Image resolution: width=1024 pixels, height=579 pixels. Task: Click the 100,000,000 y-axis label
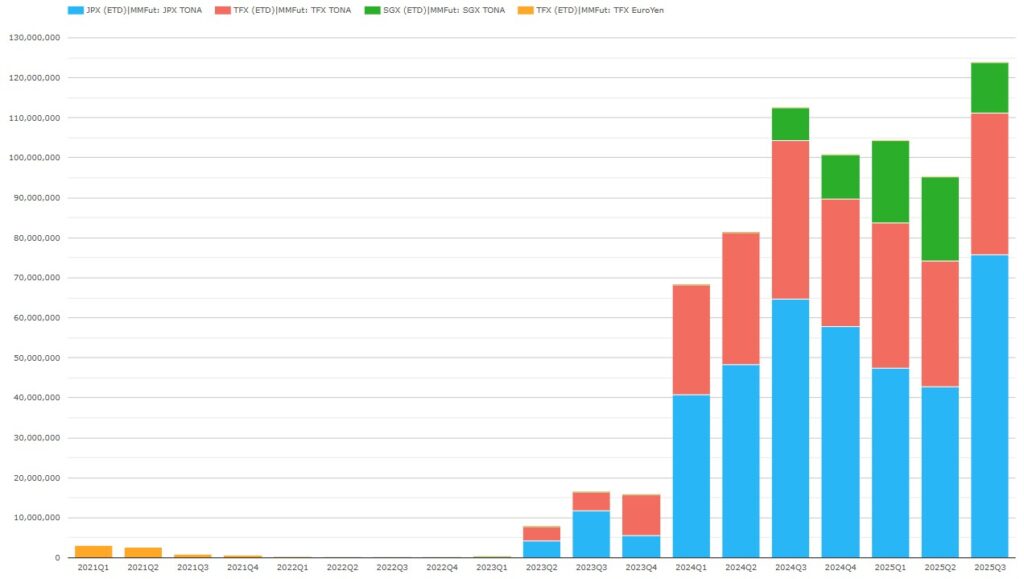[34, 158]
